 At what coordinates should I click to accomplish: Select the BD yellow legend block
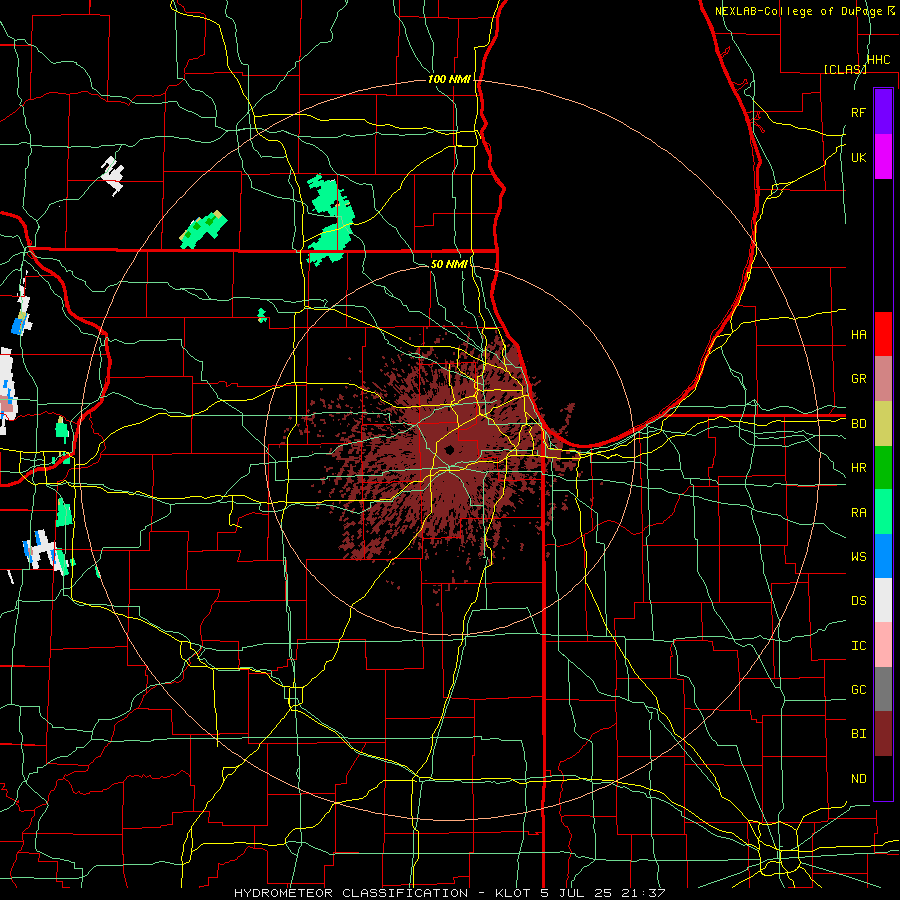883,423
